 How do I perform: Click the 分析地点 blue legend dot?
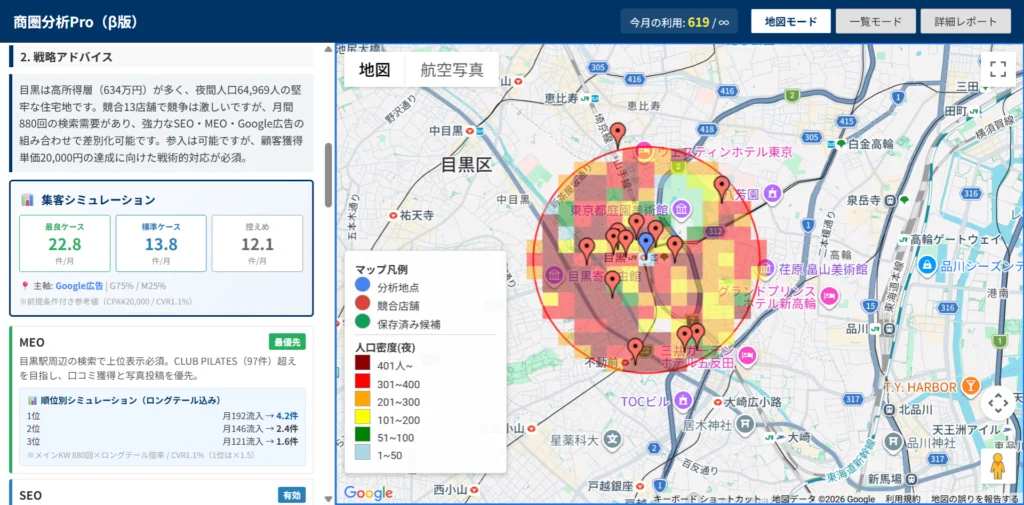(x=362, y=285)
